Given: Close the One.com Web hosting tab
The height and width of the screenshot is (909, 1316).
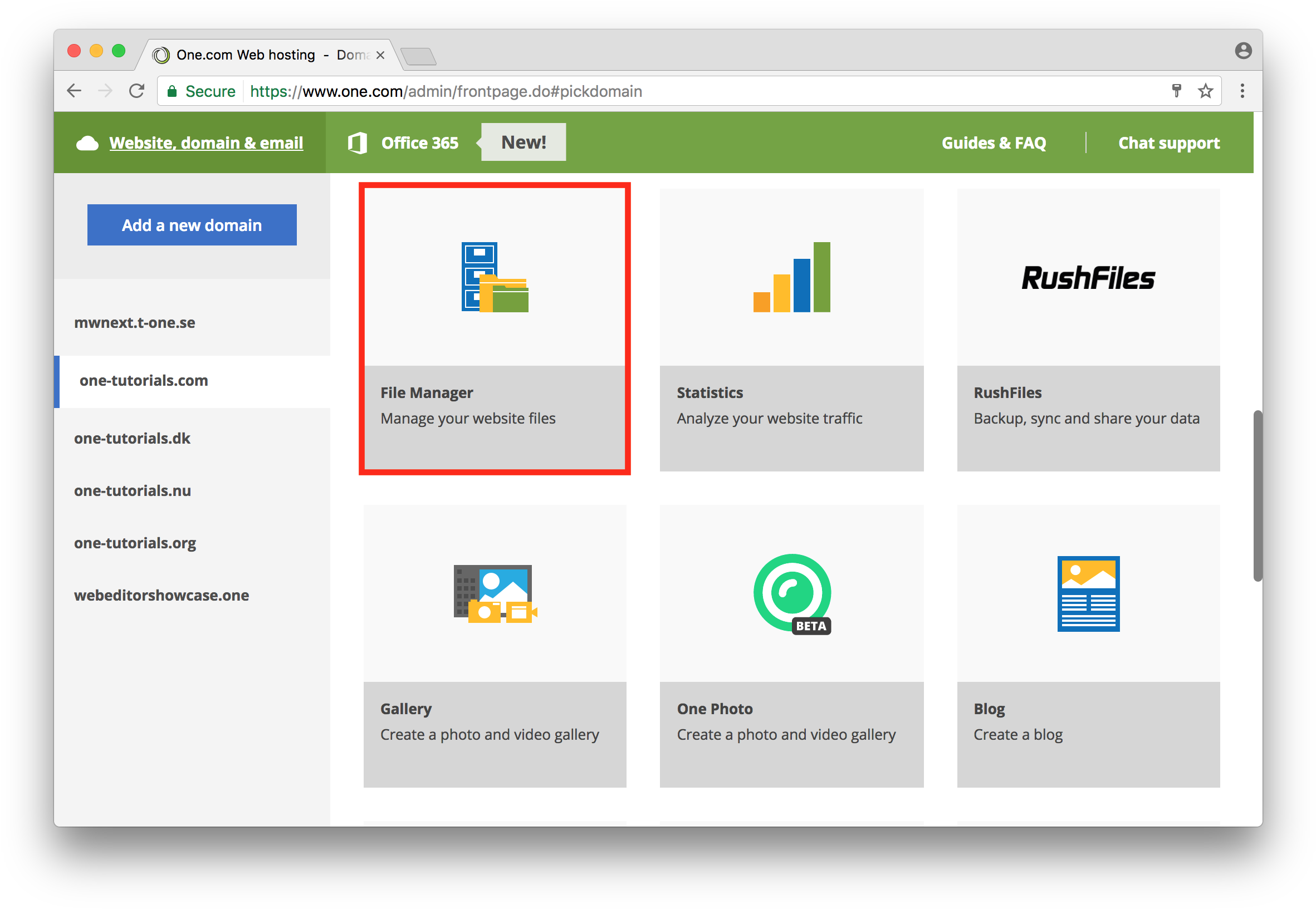Looking at the screenshot, I should tap(380, 55).
